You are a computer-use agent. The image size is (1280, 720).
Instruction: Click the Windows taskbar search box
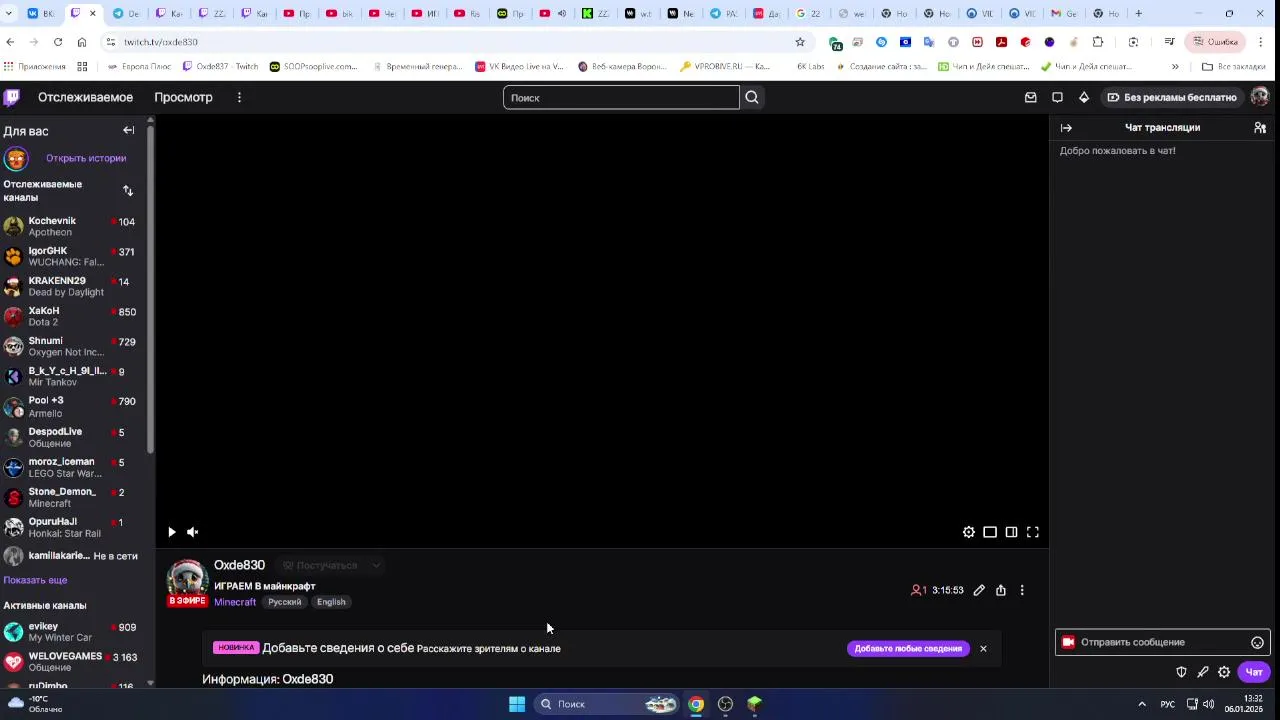click(x=607, y=704)
